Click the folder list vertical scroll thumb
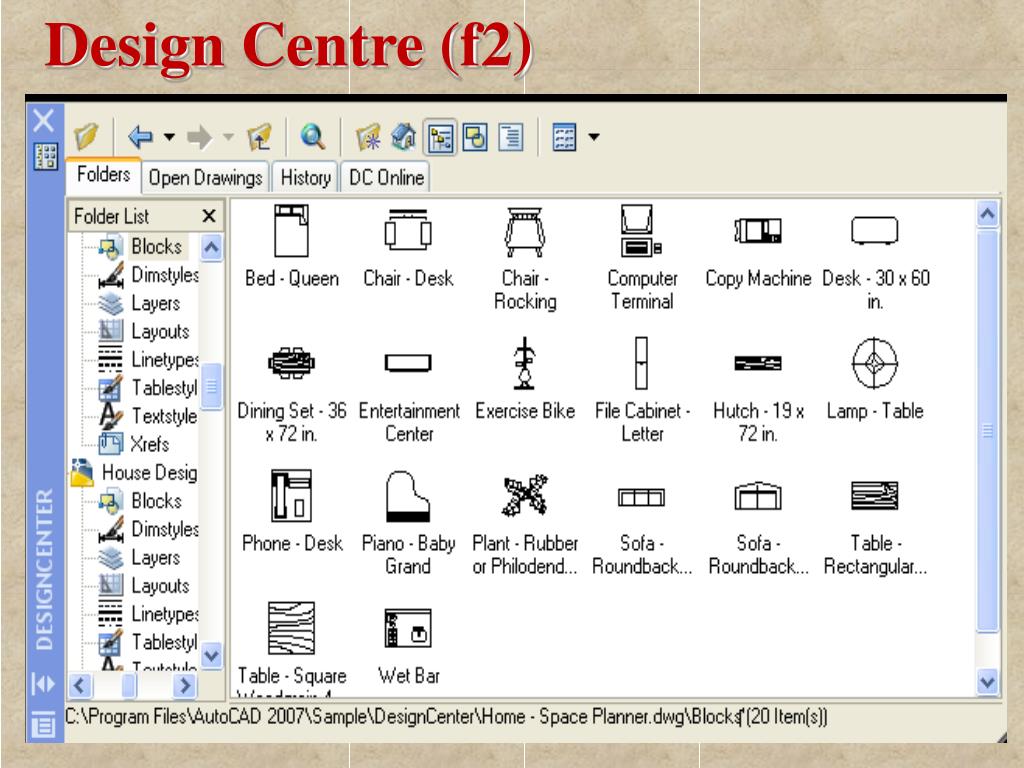The height and width of the screenshot is (768, 1024). 212,387
